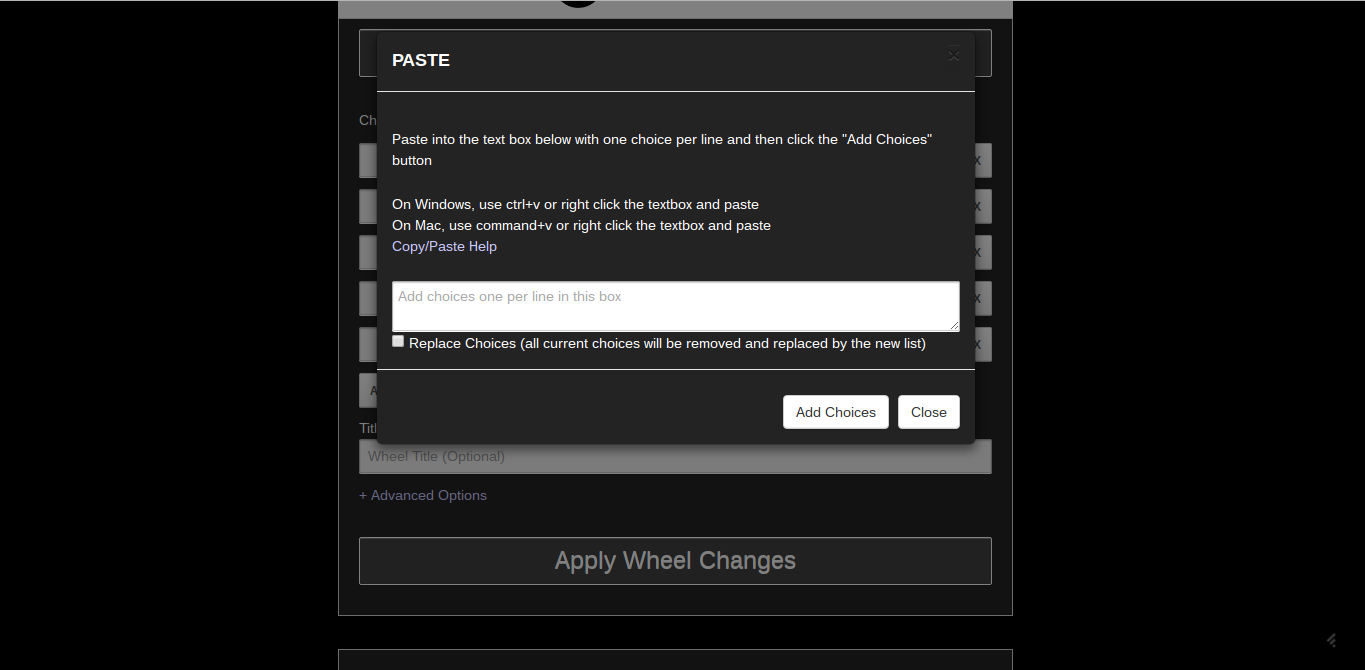Focus the Wheel Title (Optional) field

(x=675, y=456)
